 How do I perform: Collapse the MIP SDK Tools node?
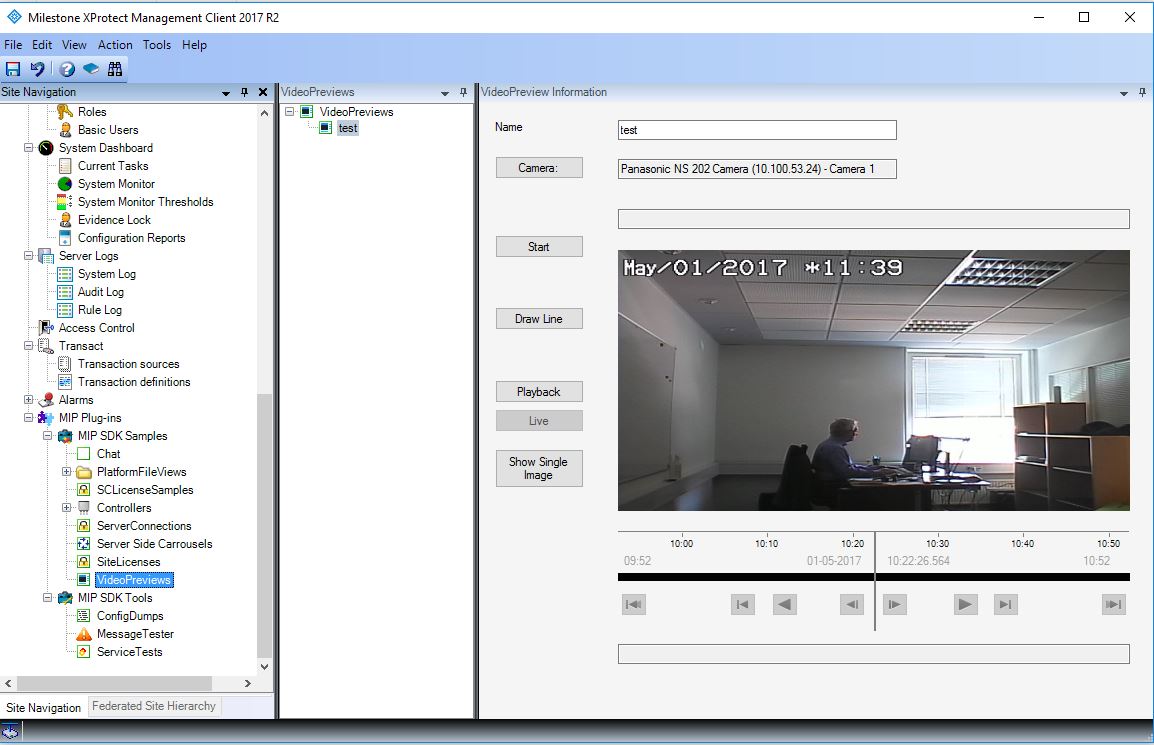(47, 598)
